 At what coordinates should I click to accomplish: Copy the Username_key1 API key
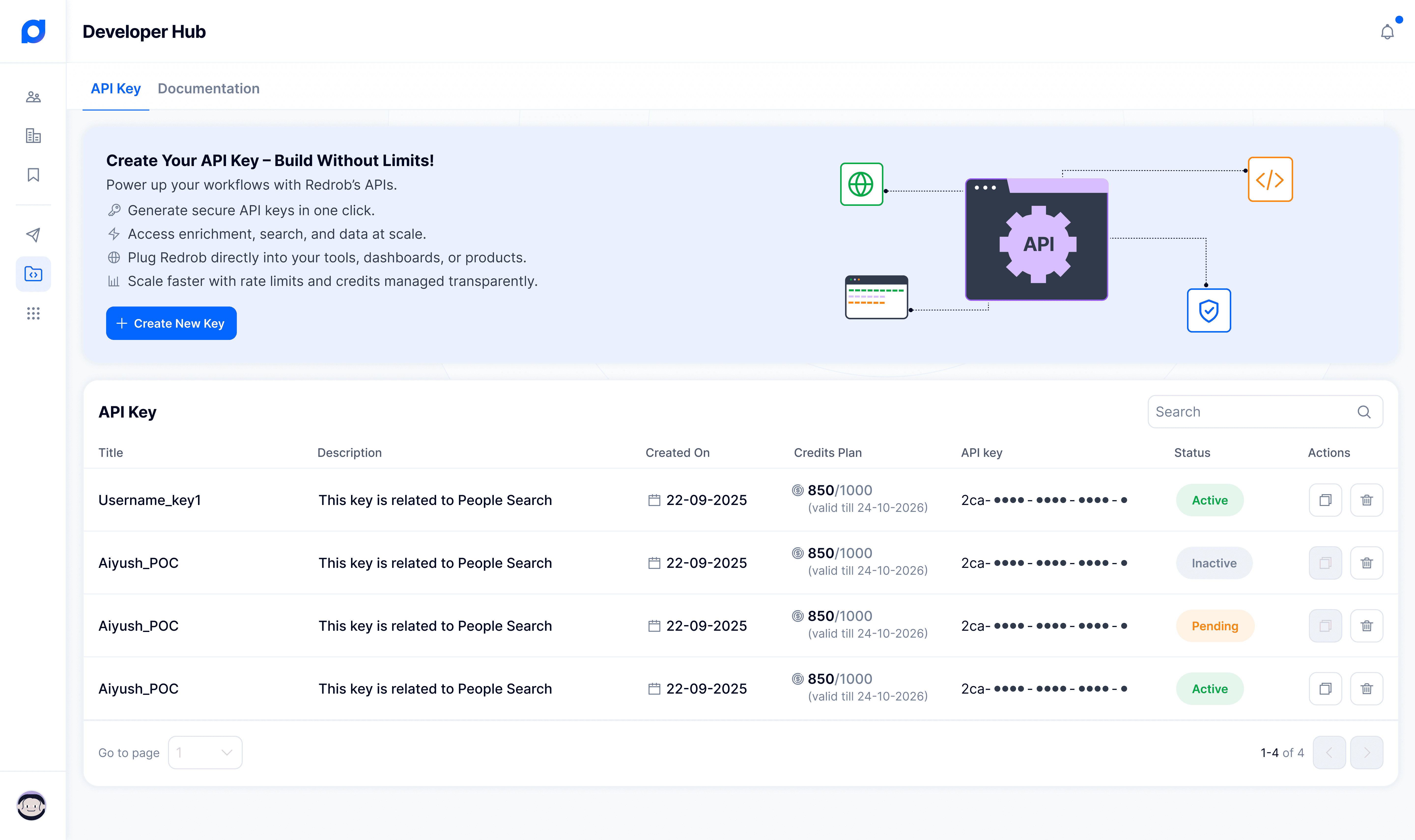click(x=1325, y=500)
